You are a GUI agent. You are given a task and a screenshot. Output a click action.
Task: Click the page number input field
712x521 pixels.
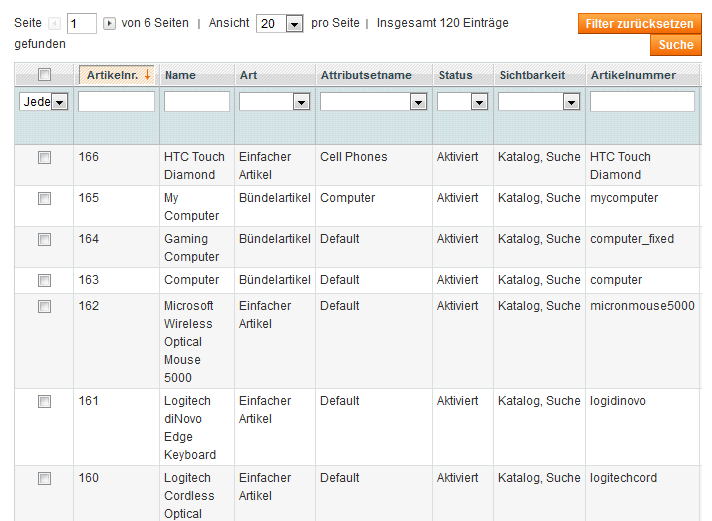tap(82, 24)
